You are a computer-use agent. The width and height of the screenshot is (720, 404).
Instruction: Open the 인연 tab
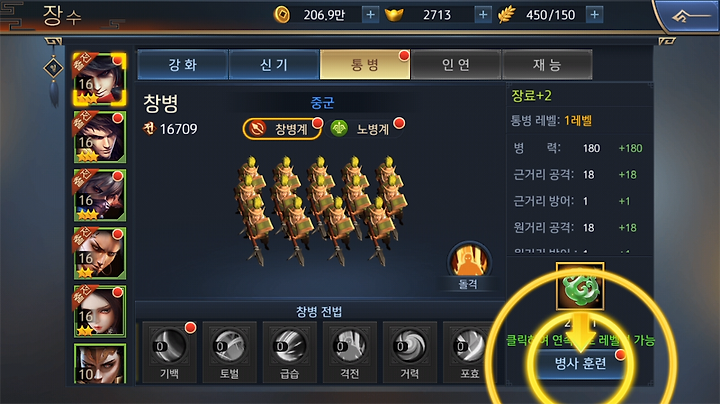456,65
